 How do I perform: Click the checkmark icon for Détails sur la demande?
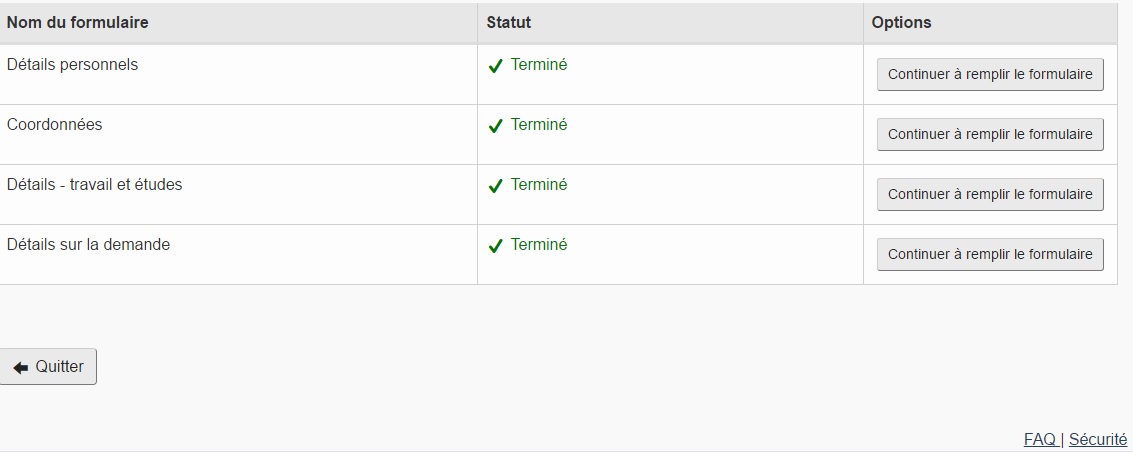coord(495,246)
